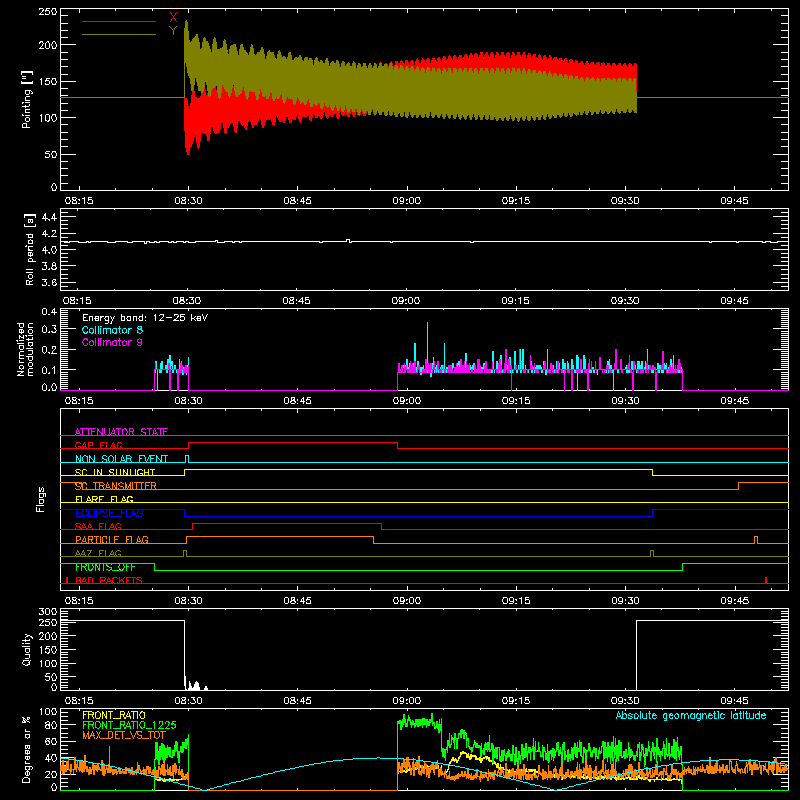Click the 'Degrees or %' axis title
Image resolution: width=800 pixels, height=800 pixels.
click(26, 749)
